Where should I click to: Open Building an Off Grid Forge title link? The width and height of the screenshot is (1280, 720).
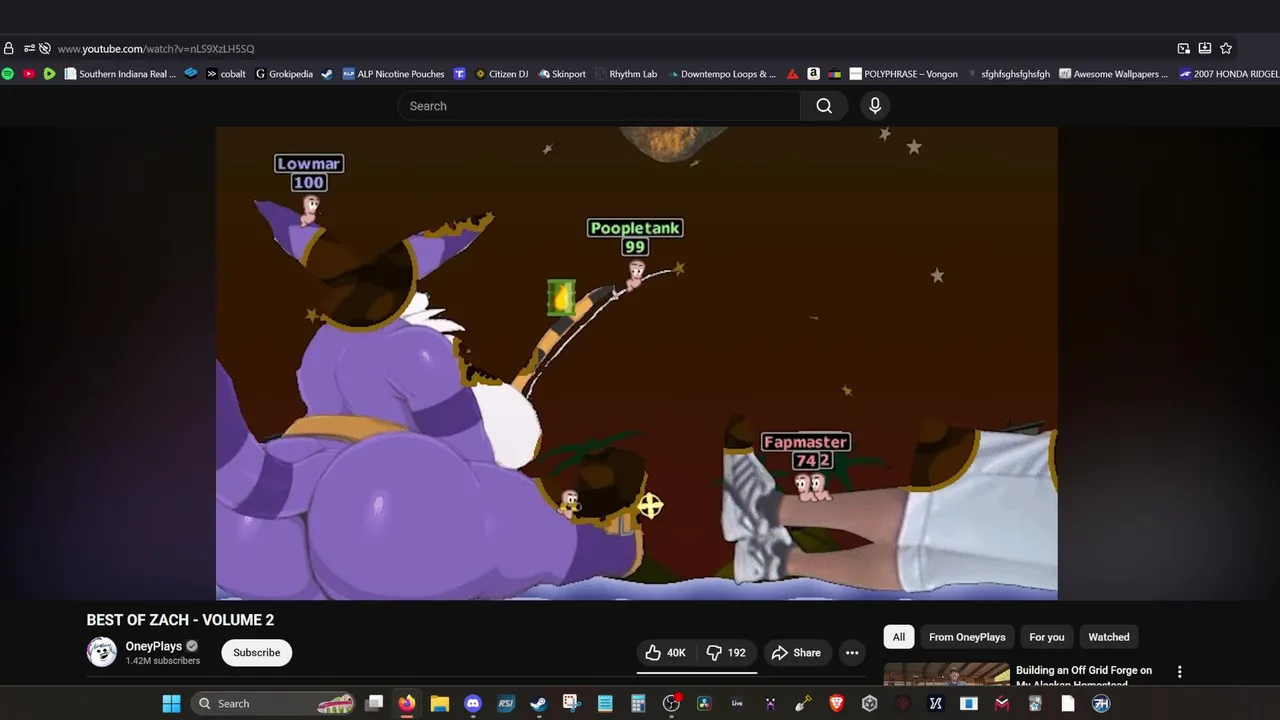[x=1084, y=676]
